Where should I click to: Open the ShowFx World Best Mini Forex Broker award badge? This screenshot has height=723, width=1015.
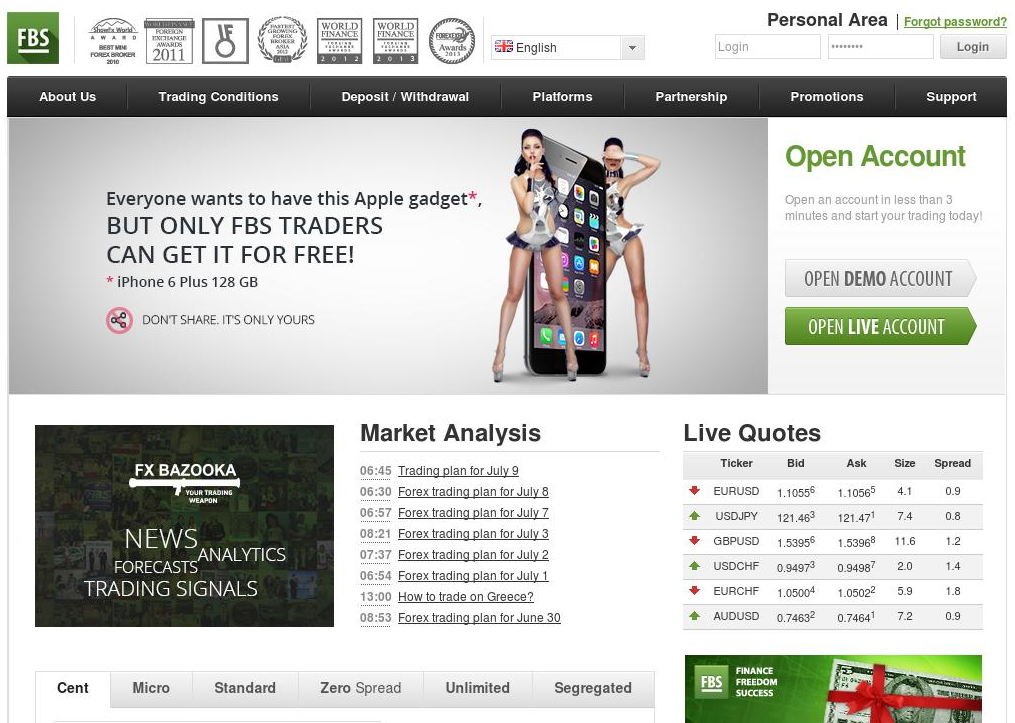(113, 41)
